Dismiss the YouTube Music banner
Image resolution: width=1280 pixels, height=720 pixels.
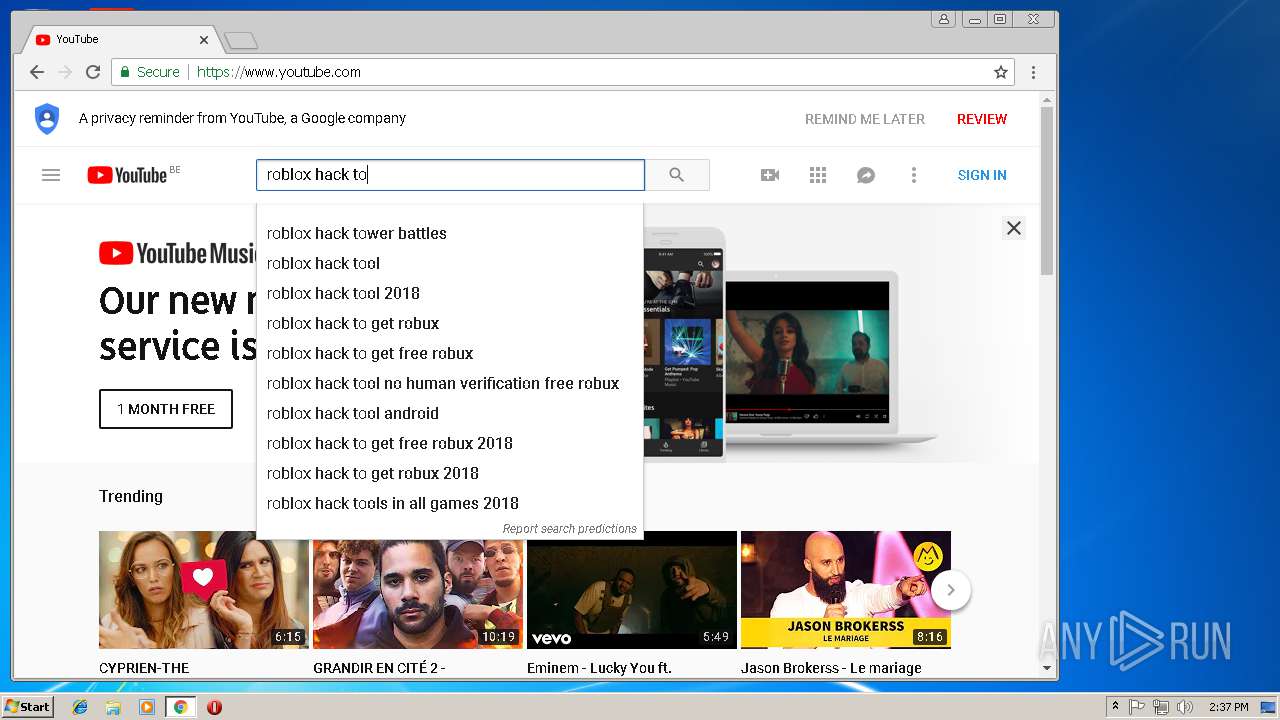tap(1014, 228)
